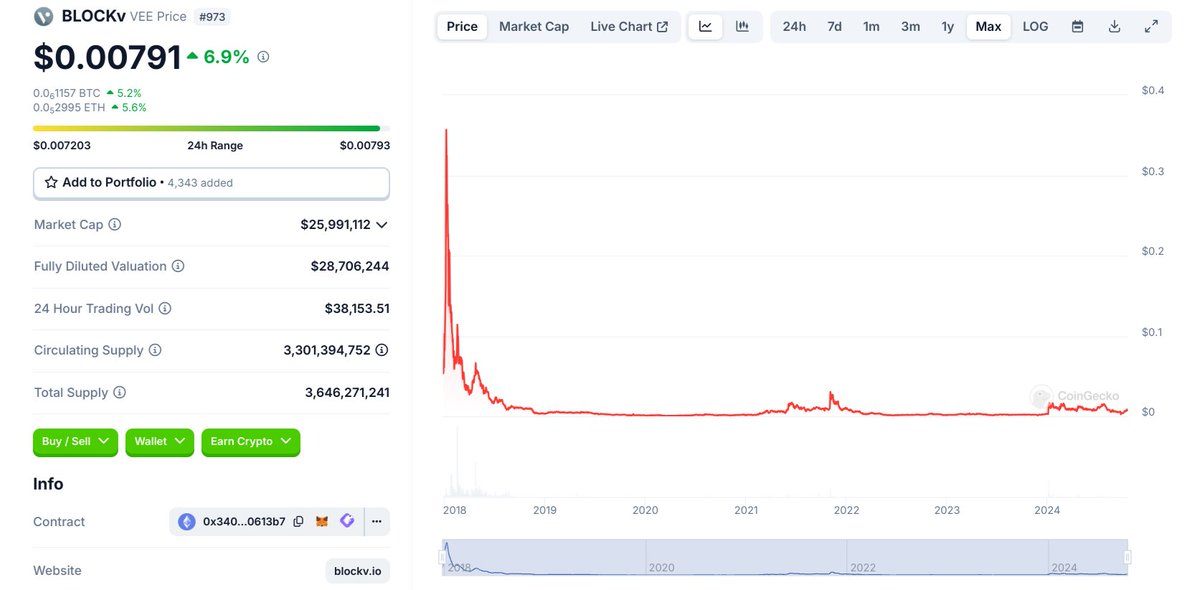Open the Wallet dropdown
1200x590 pixels.
point(160,442)
